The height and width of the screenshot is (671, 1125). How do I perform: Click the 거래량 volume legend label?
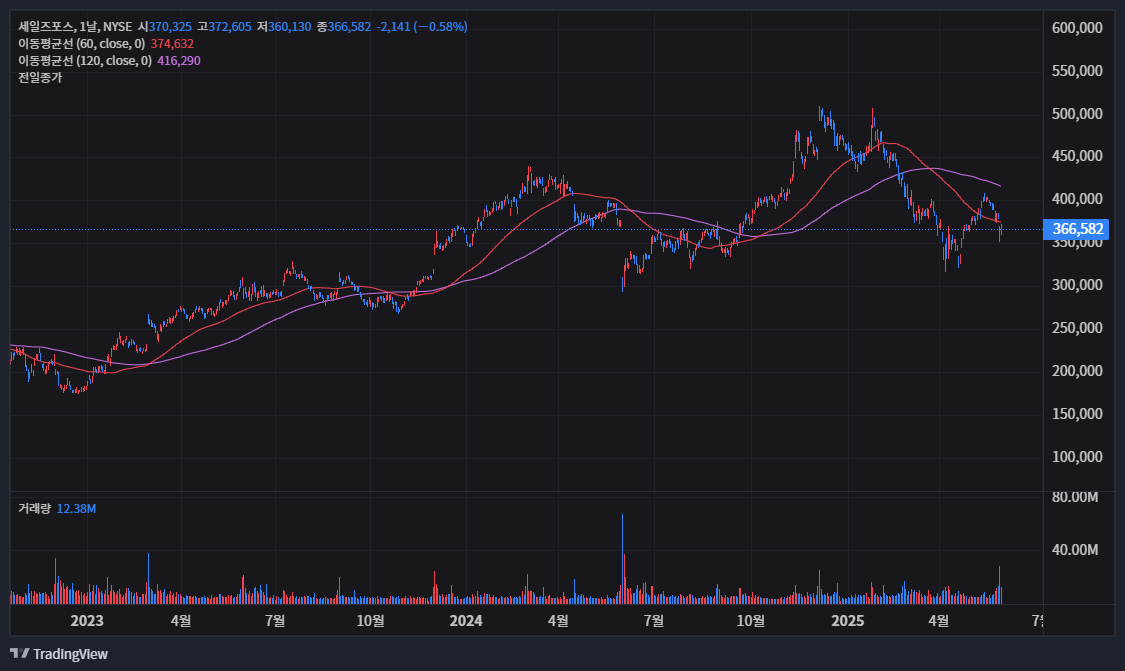(x=34, y=509)
